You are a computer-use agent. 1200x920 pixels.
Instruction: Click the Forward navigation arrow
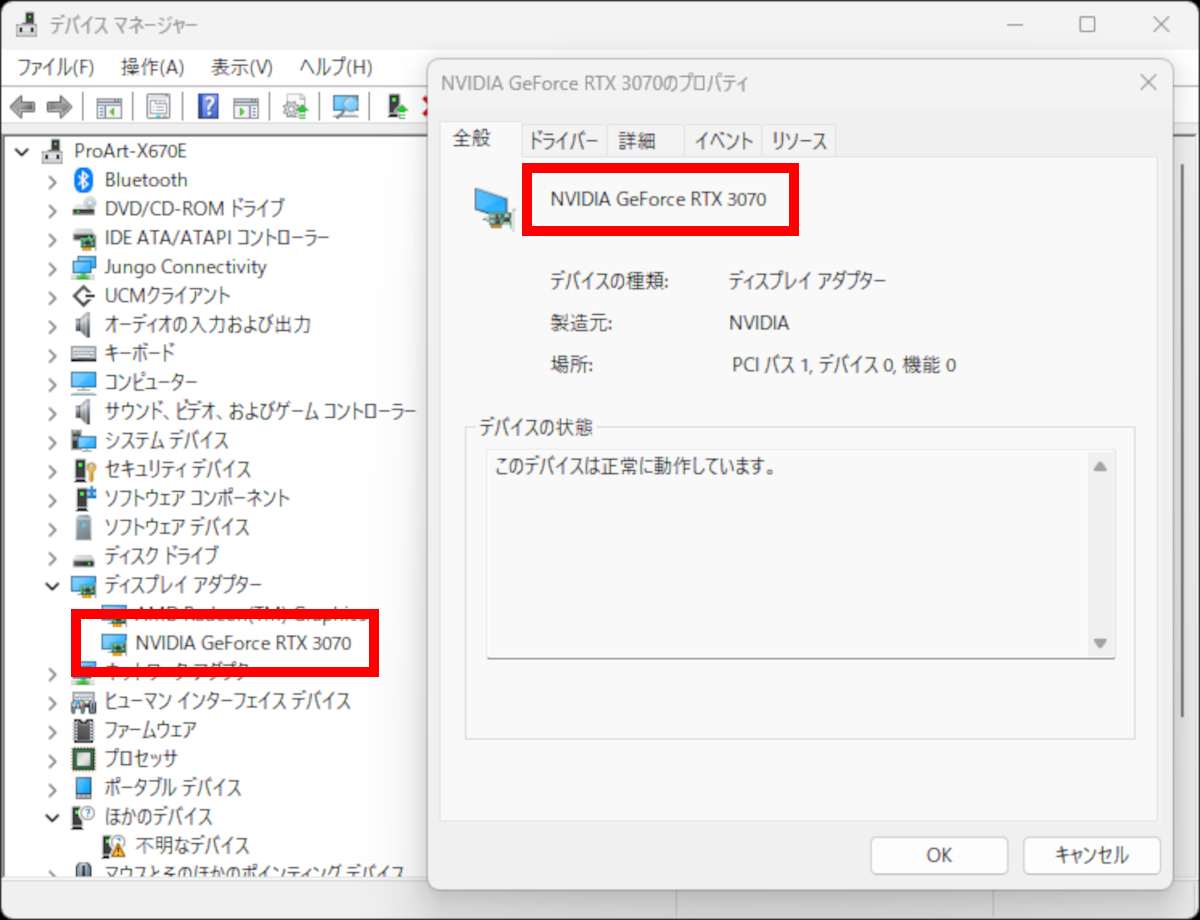59,106
